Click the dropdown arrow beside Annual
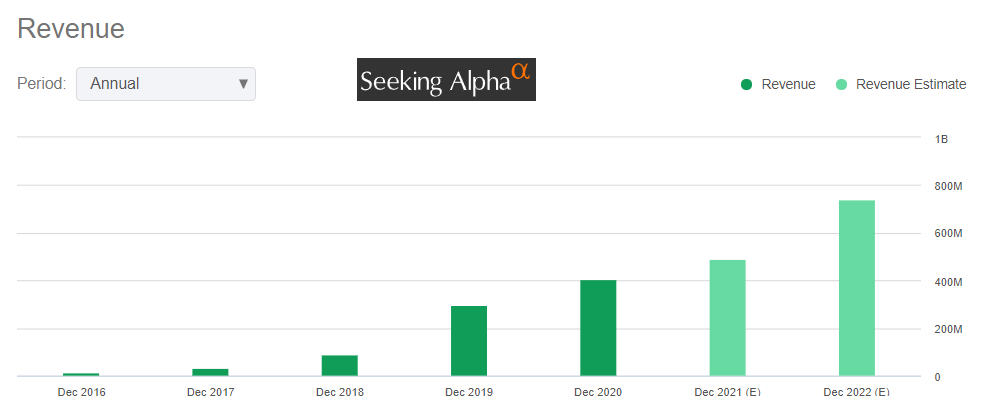981x410 pixels. (x=243, y=84)
